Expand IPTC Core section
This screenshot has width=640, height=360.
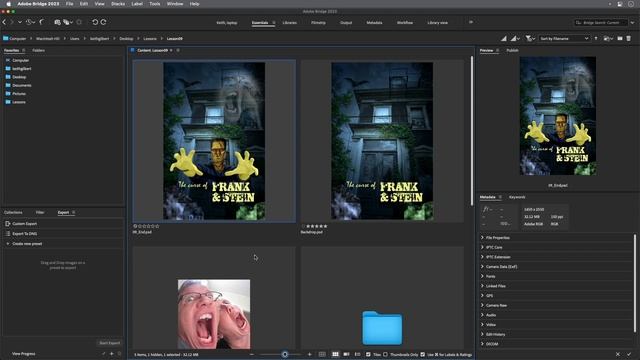point(482,247)
